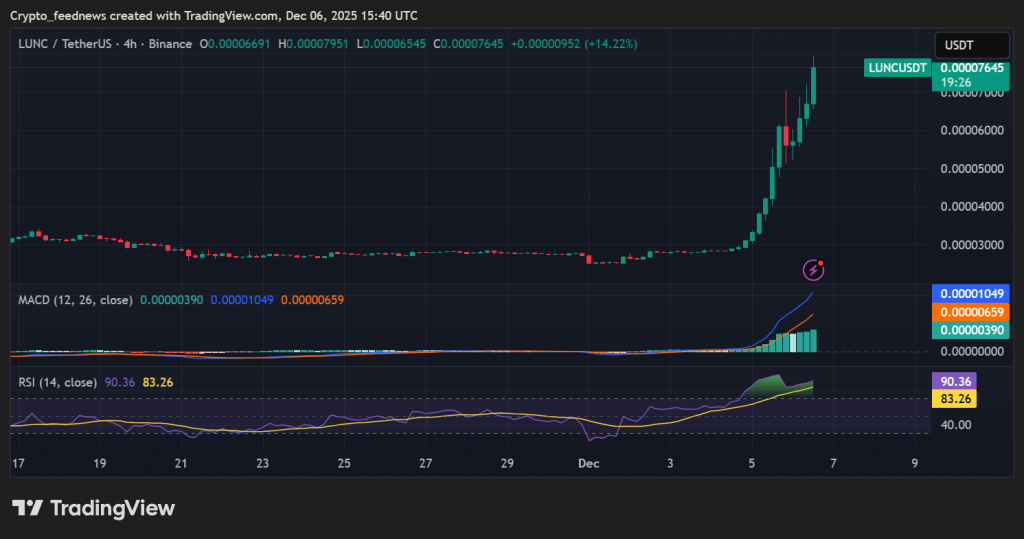Click the RSI (14, close) indicator label
This screenshot has height=539, width=1024.
[x=58, y=382]
